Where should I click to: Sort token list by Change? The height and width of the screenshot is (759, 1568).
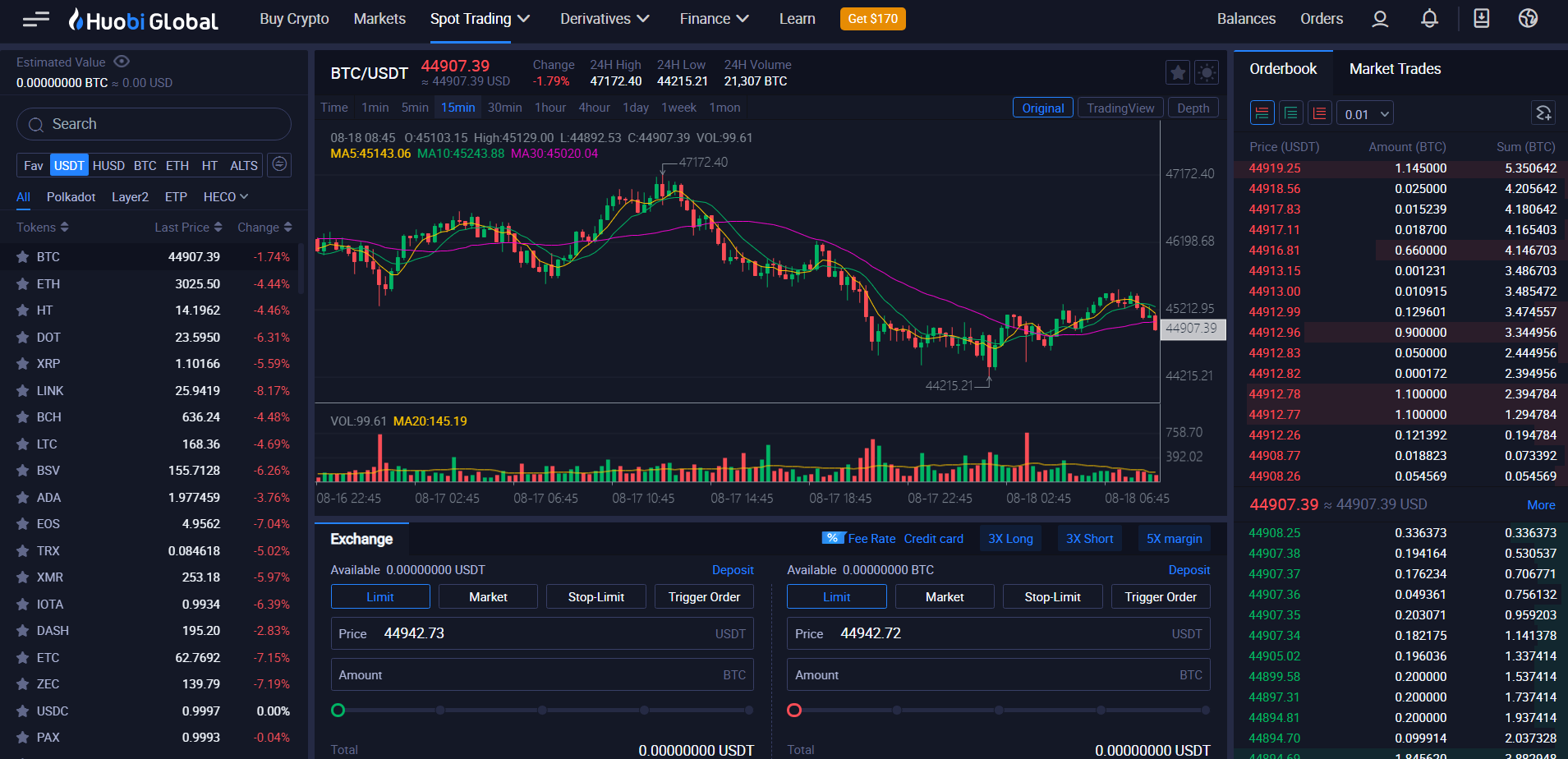pos(264,228)
